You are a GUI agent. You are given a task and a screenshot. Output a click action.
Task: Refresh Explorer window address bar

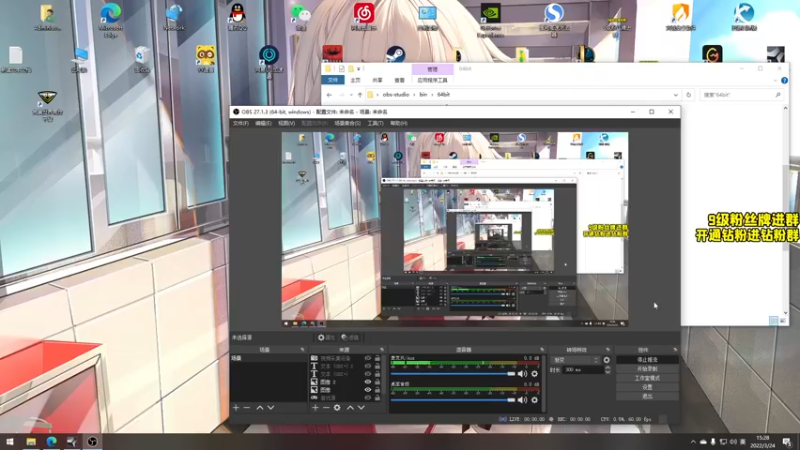click(x=688, y=95)
